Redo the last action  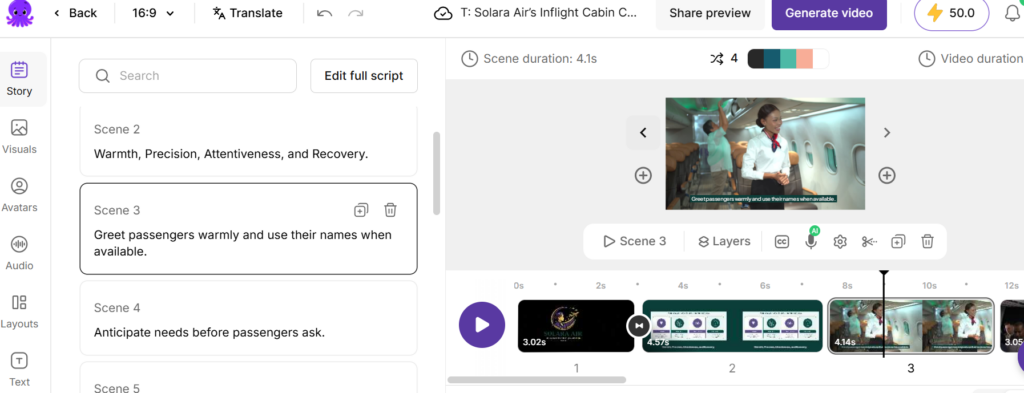355,13
